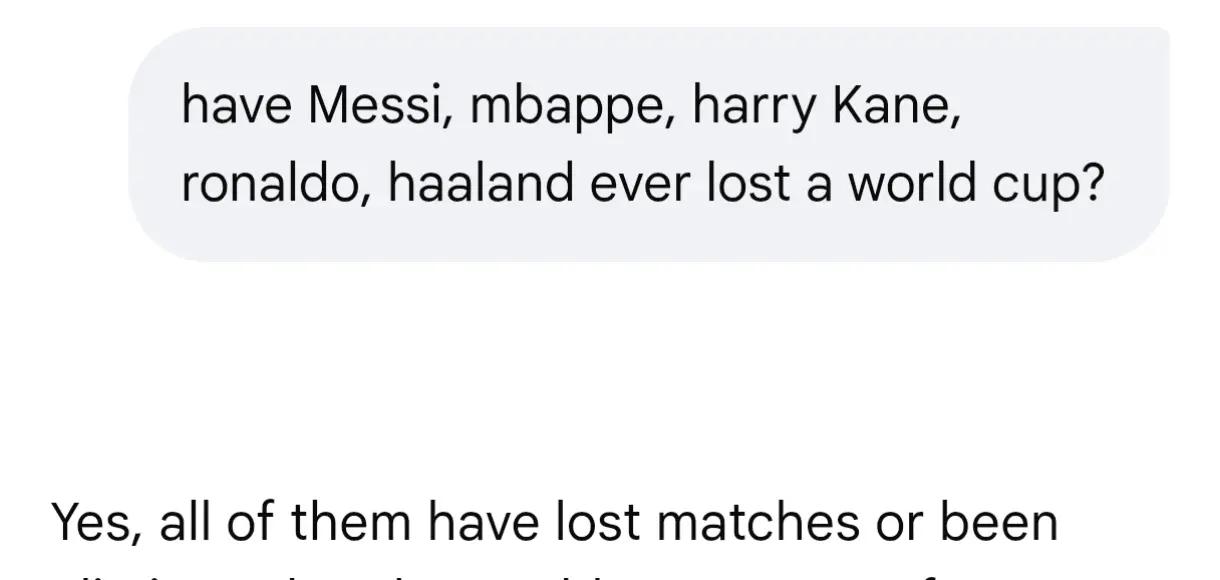Select the word Messi in the message

tap(375, 105)
